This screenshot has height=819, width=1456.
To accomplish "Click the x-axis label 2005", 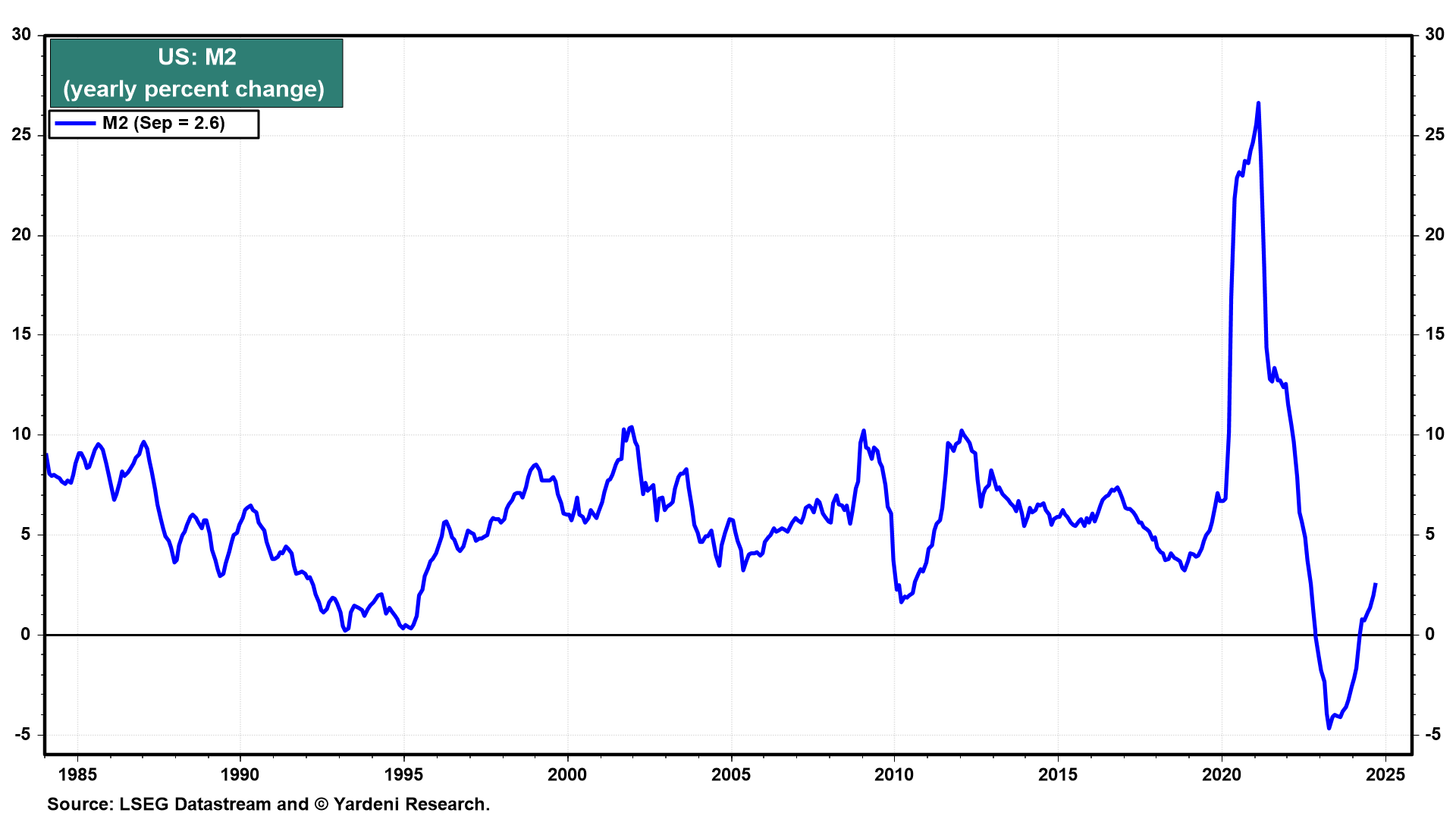I will 731,774.
